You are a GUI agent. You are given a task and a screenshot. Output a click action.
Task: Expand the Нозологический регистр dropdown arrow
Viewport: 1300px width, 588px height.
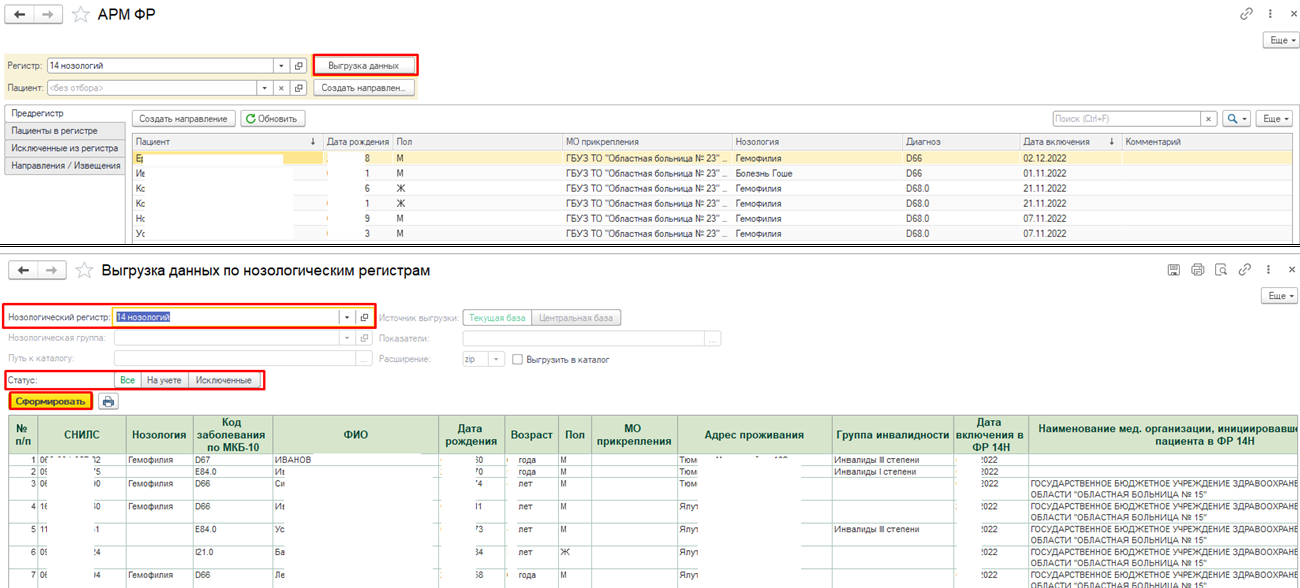pyautogui.click(x=347, y=317)
